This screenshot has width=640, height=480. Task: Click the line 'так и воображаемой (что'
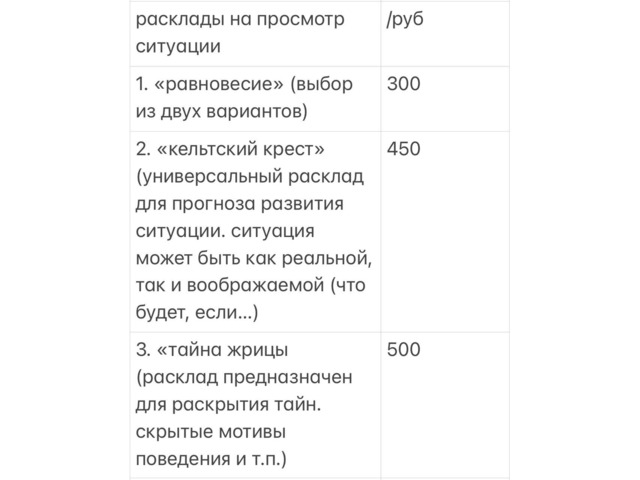[250, 285]
